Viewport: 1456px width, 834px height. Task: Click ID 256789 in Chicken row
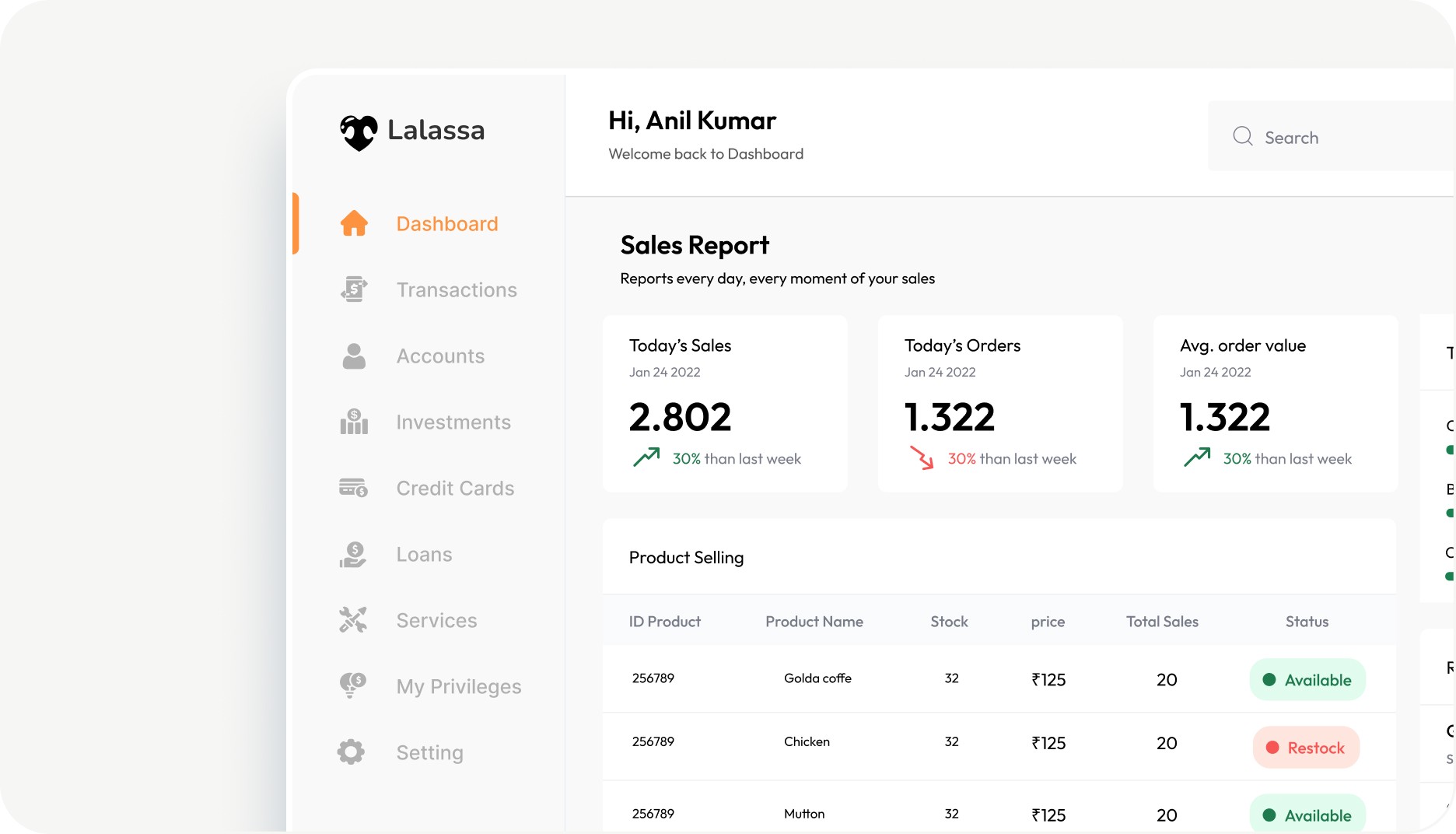(x=653, y=742)
